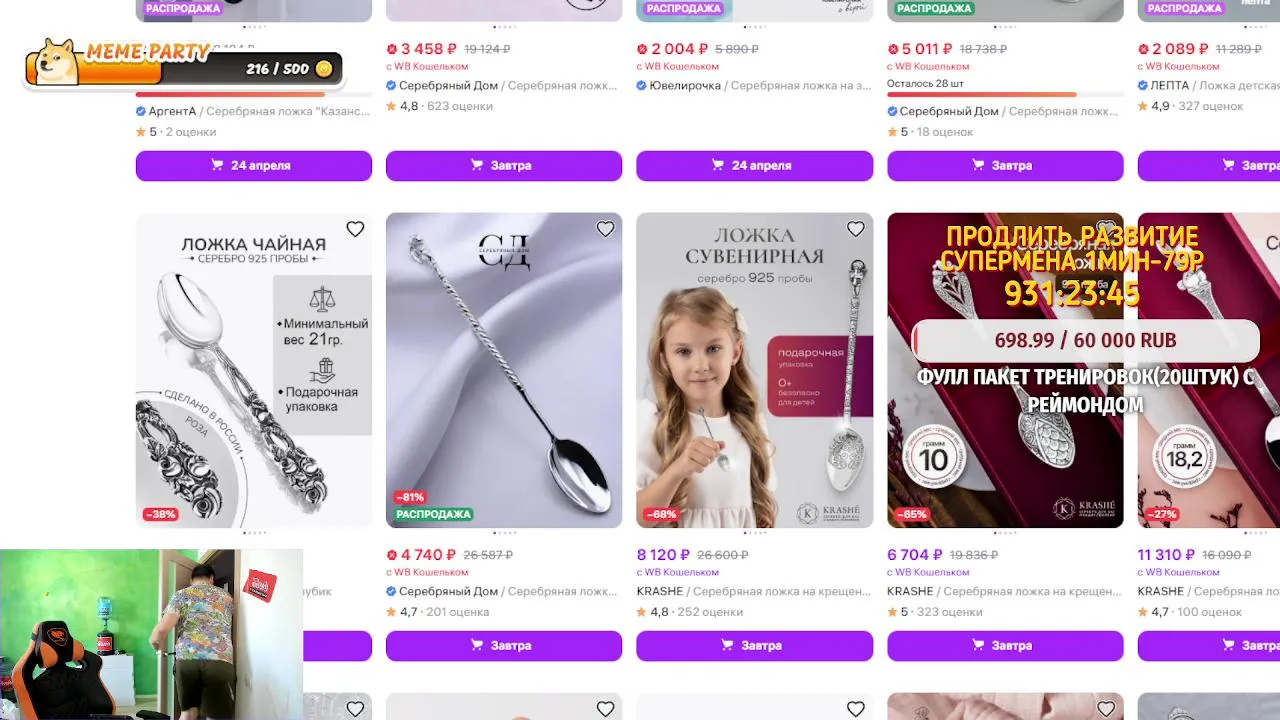
Task: Open the souvenir spoon with girl image
Action: coord(754,370)
